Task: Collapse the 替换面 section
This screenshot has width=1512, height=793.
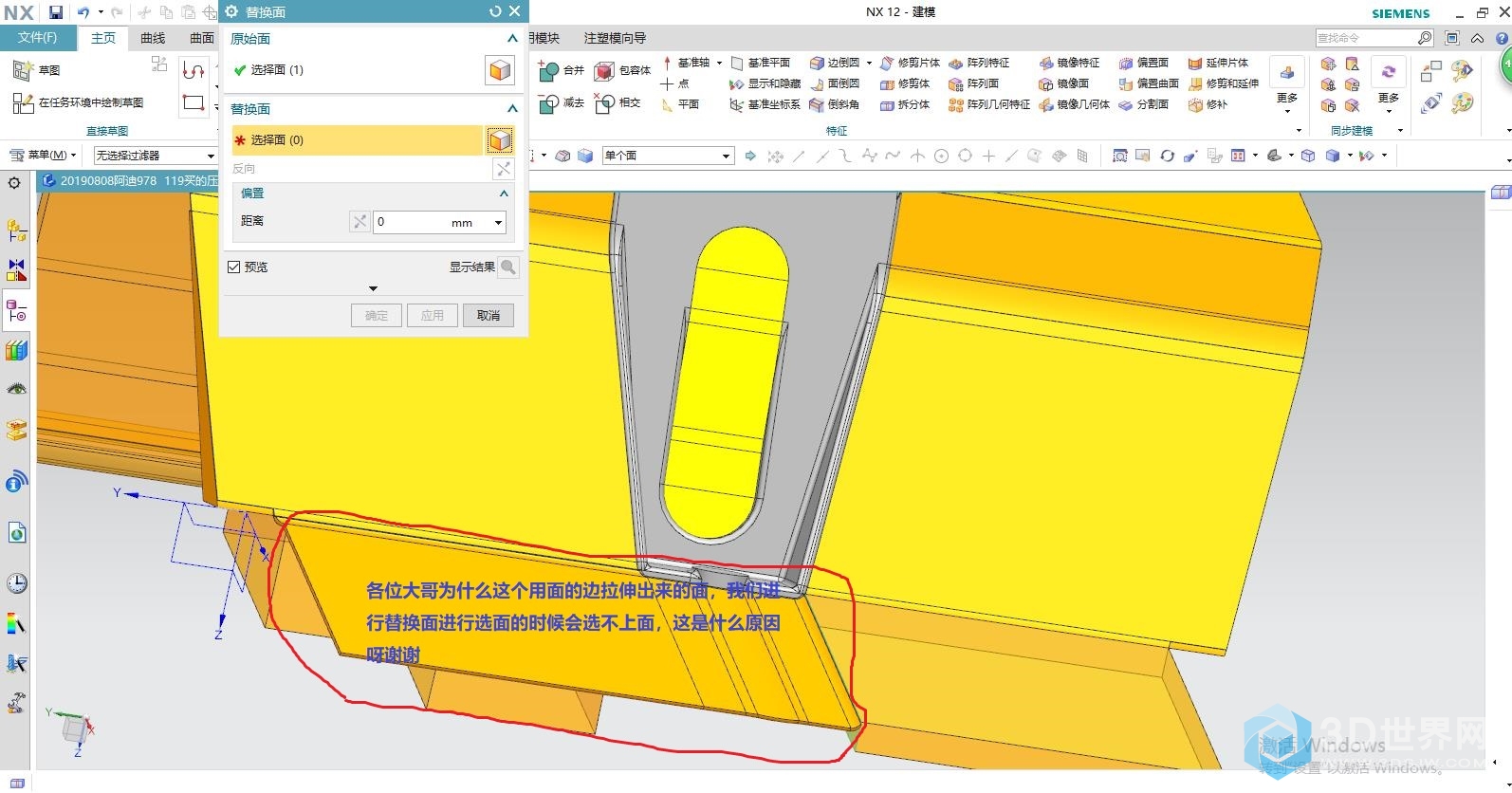Action: click(x=512, y=109)
